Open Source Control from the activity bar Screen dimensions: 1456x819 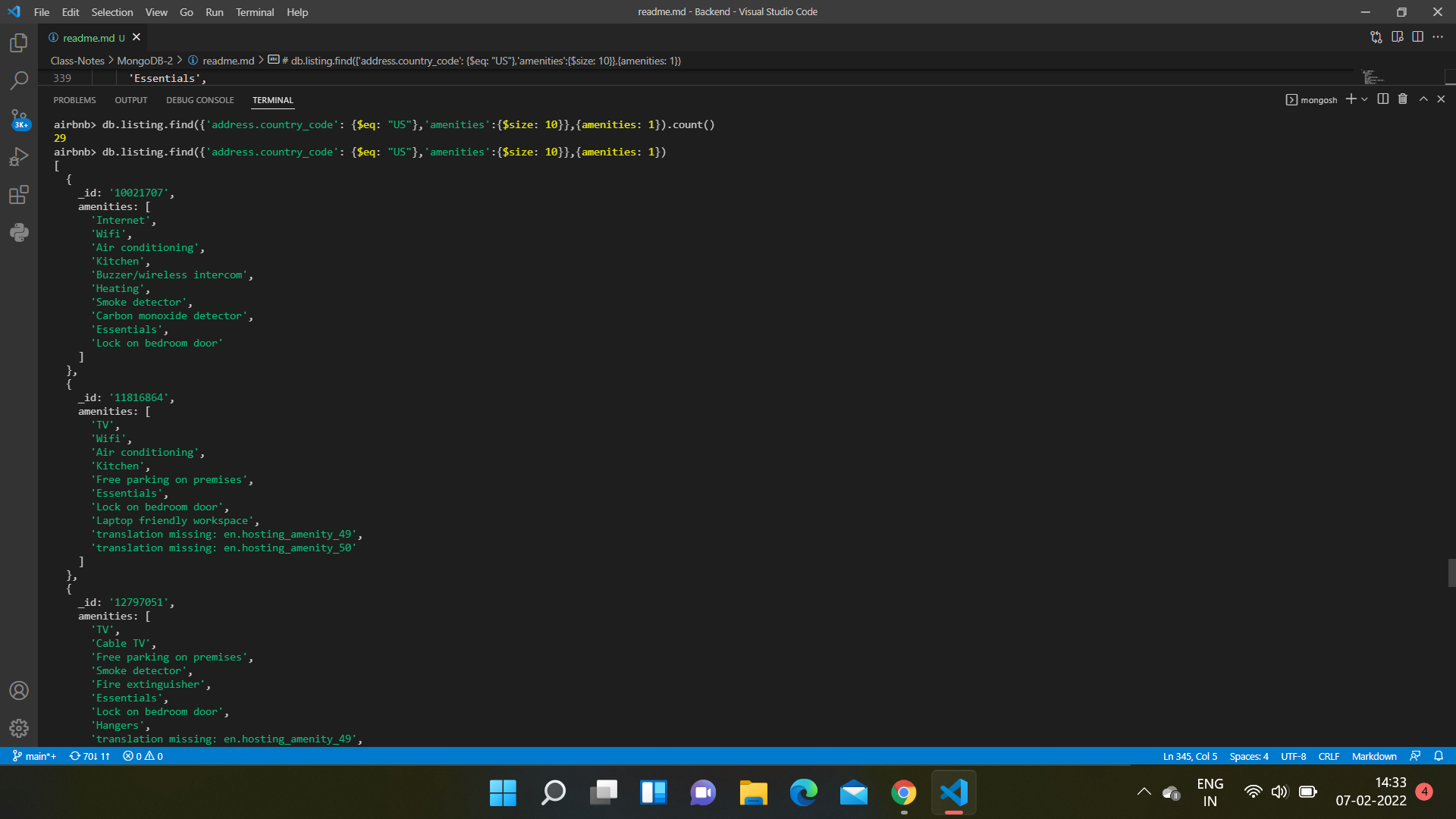[x=18, y=119]
